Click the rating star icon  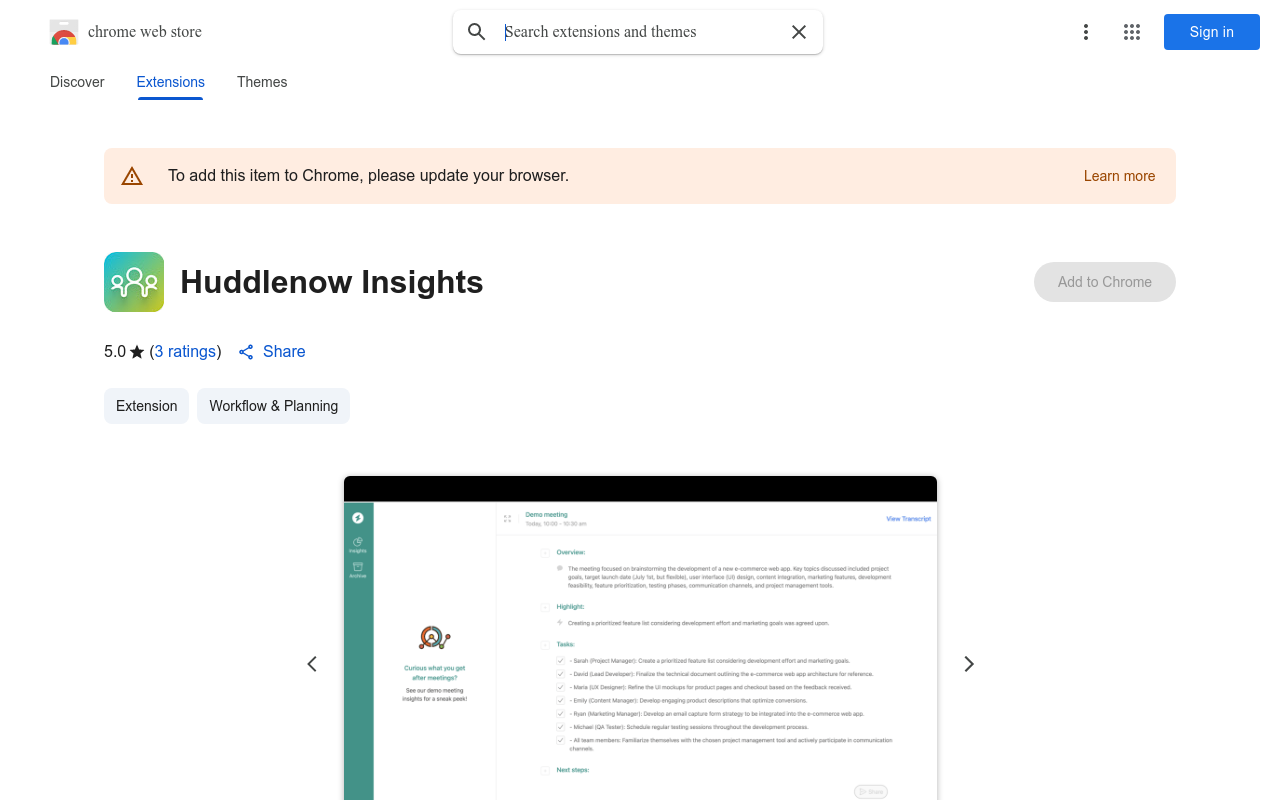coord(137,352)
